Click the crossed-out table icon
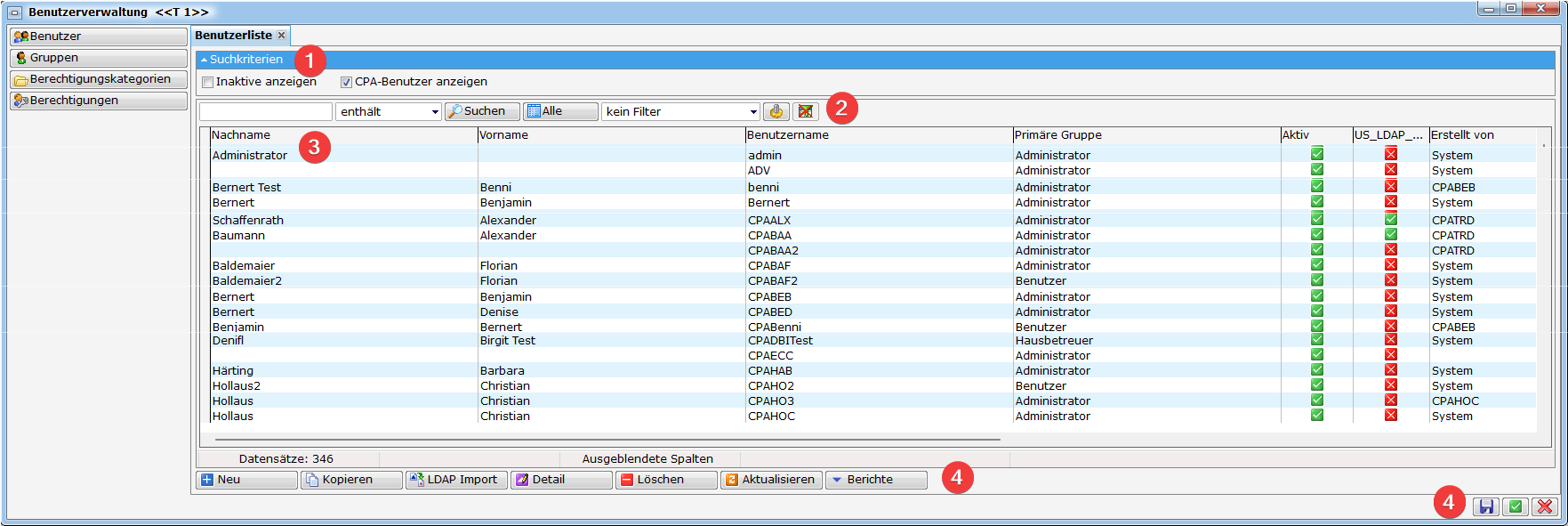This screenshot has height=526, width=1568. [806, 111]
